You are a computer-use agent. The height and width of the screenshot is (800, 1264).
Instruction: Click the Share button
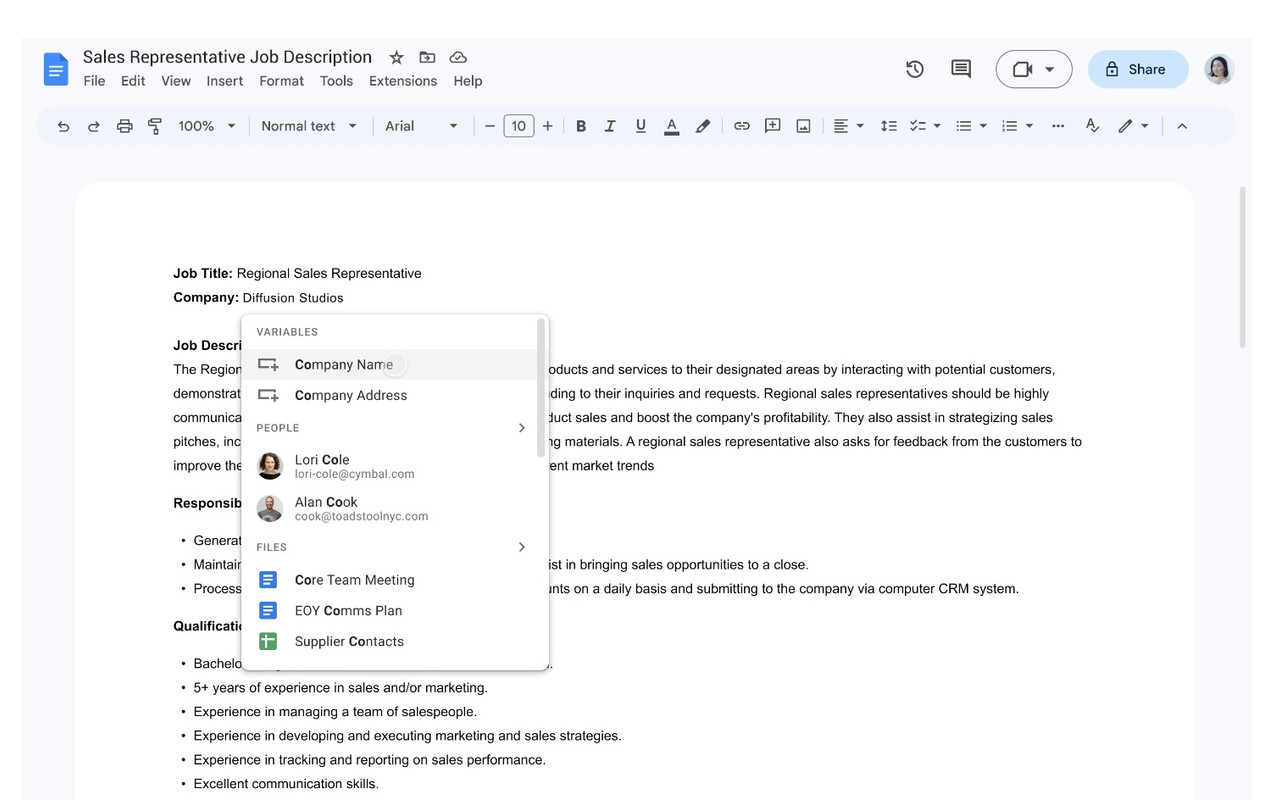click(x=1138, y=69)
